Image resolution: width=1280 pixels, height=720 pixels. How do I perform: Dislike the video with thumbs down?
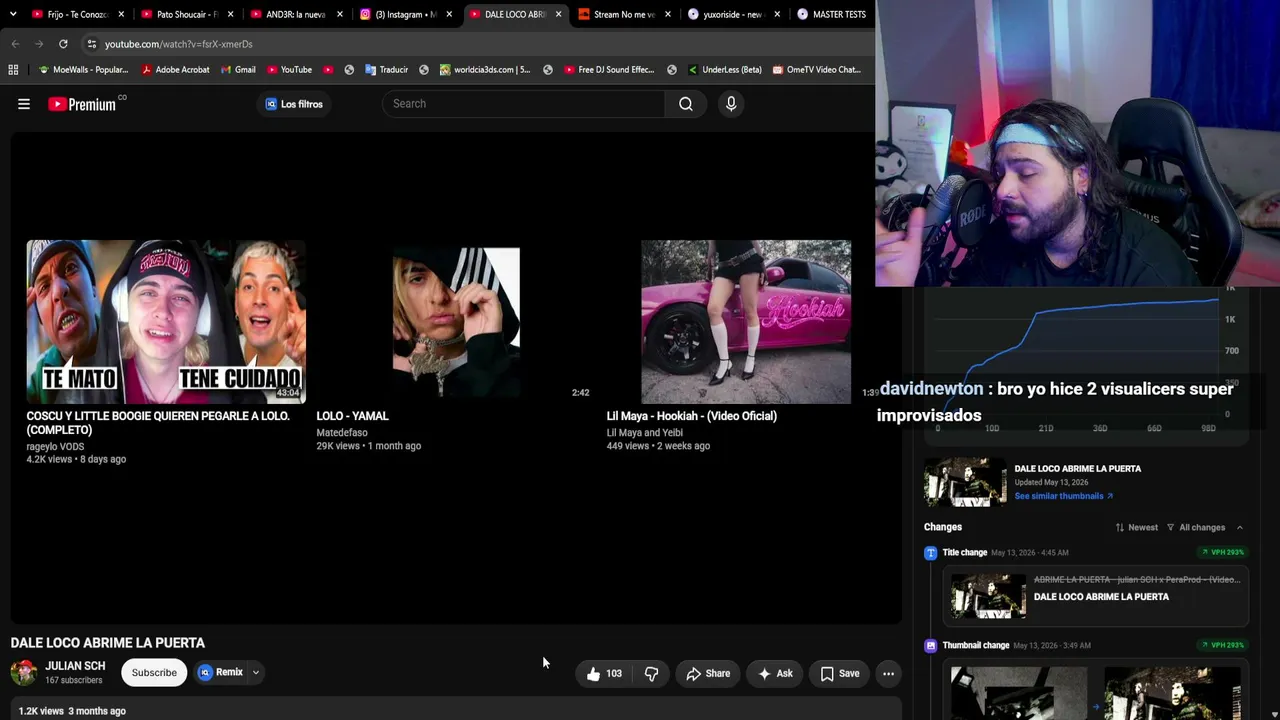pyautogui.click(x=651, y=674)
